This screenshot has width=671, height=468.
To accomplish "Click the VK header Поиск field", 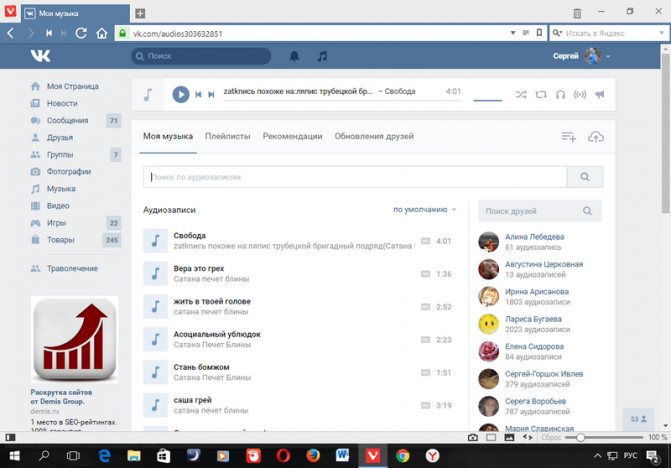I will [x=201, y=56].
